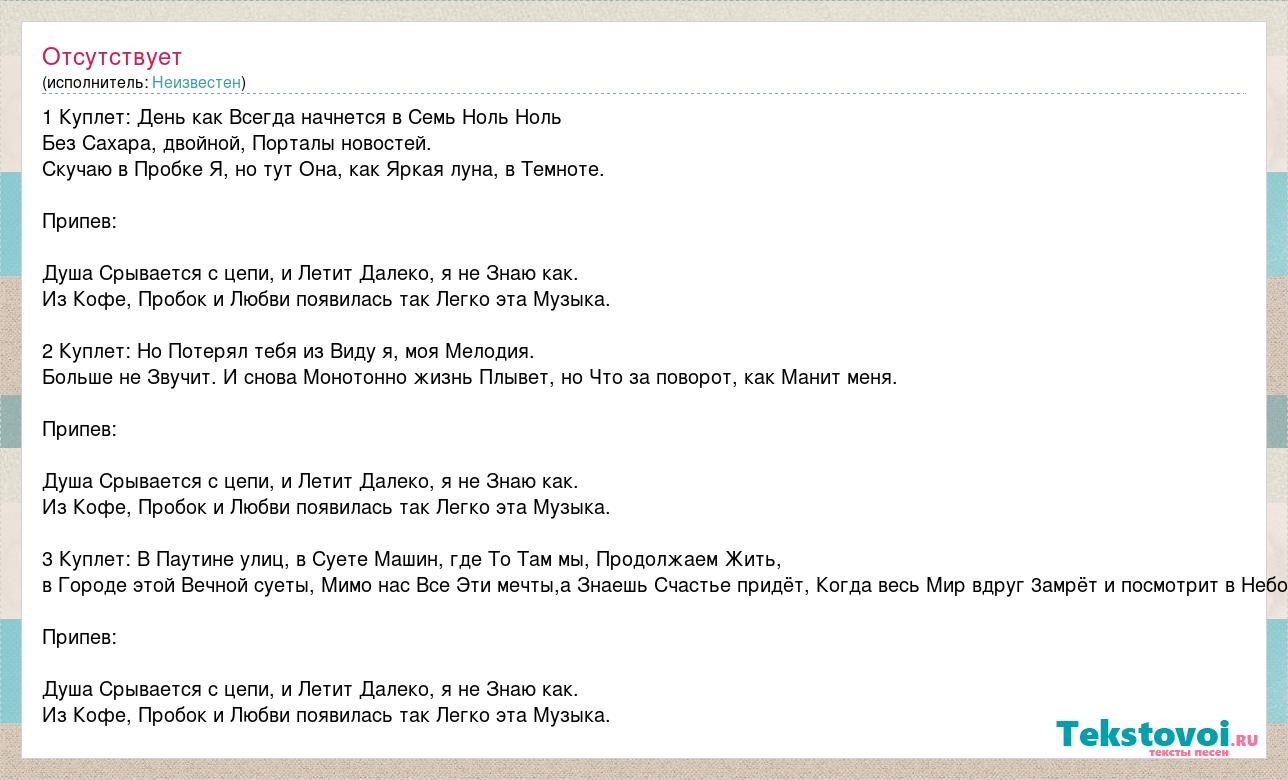Viewport: 1288px width, 780px height.
Task: Click the song title Отсутствует
Action: point(112,57)
